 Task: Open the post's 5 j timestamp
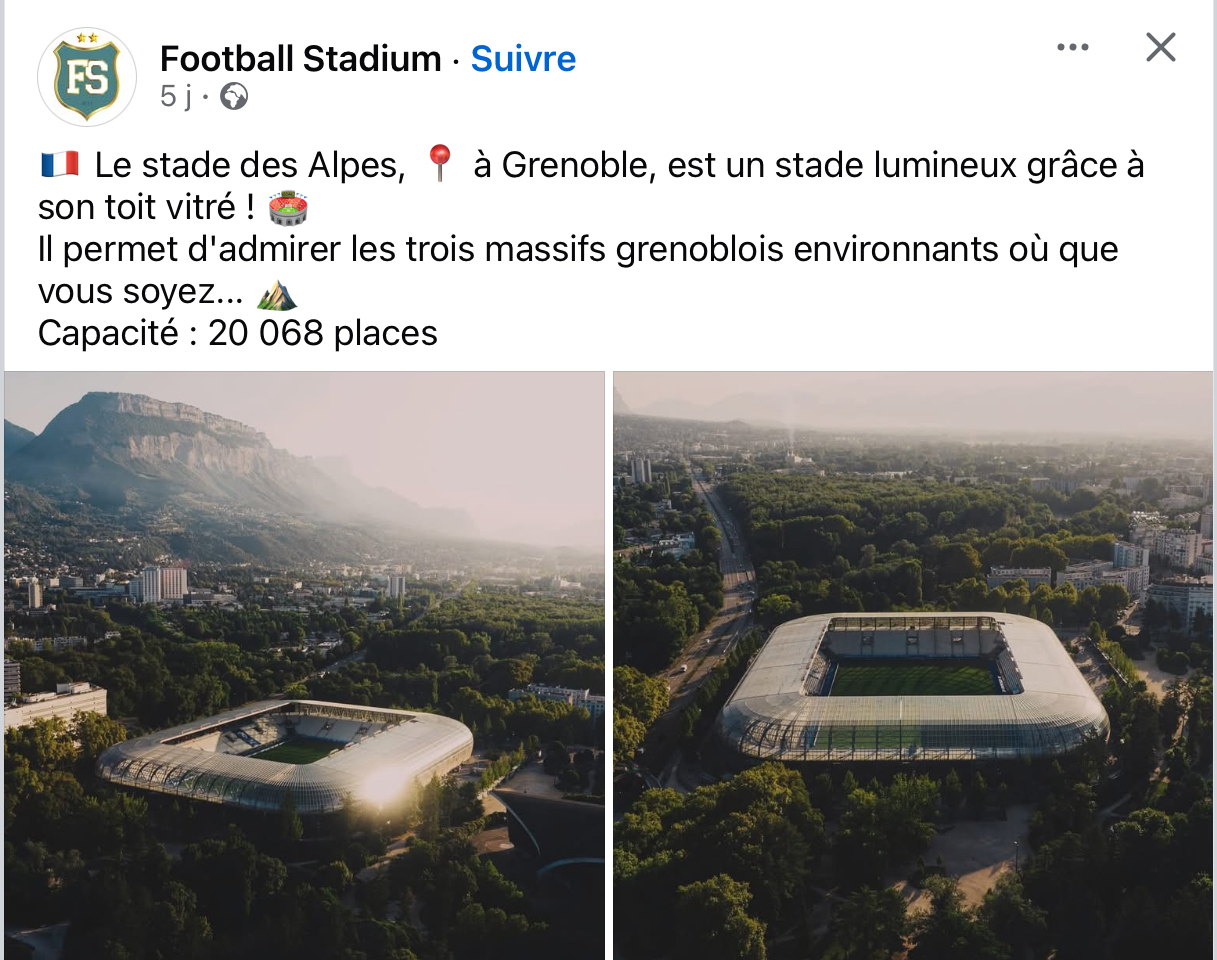pyautogui.click(x=174, y=97)
